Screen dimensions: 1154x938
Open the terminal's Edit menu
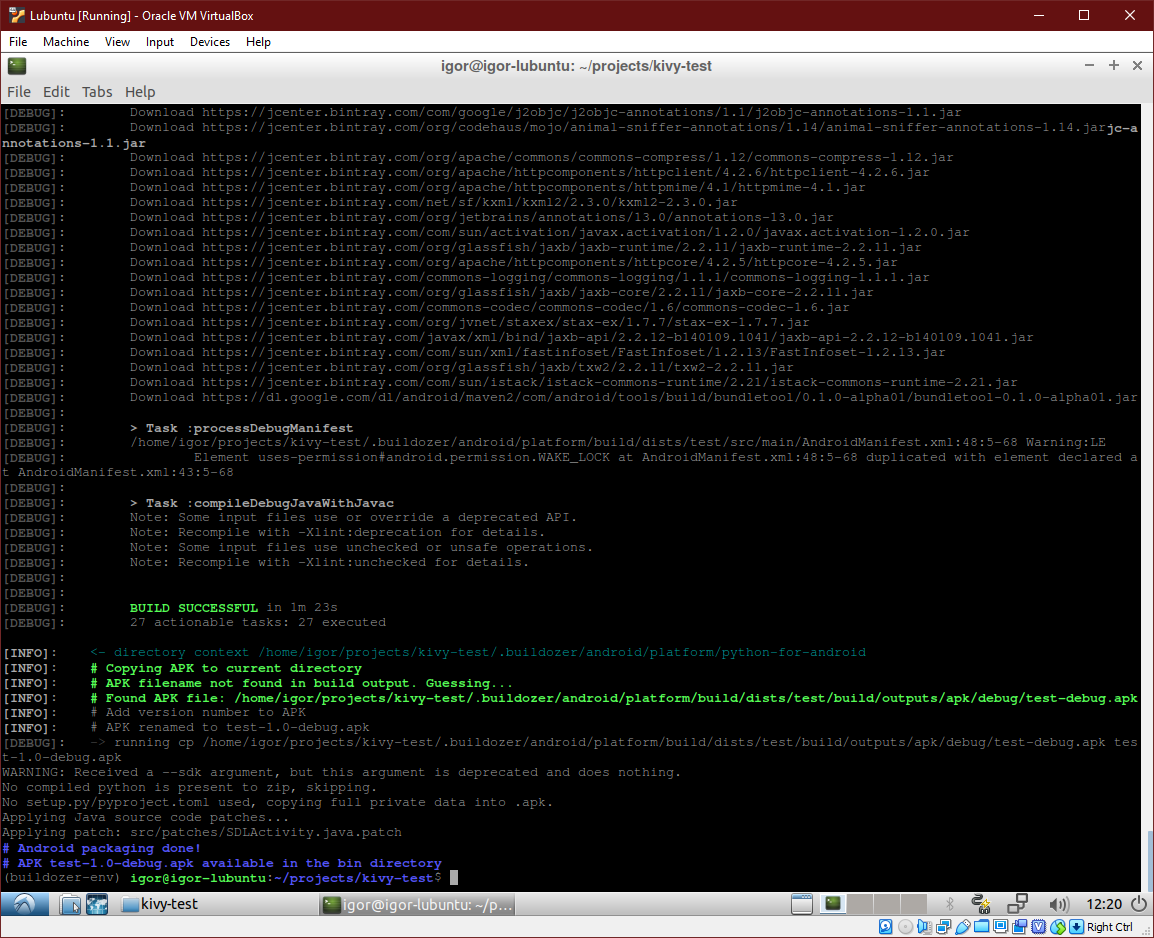56,91
